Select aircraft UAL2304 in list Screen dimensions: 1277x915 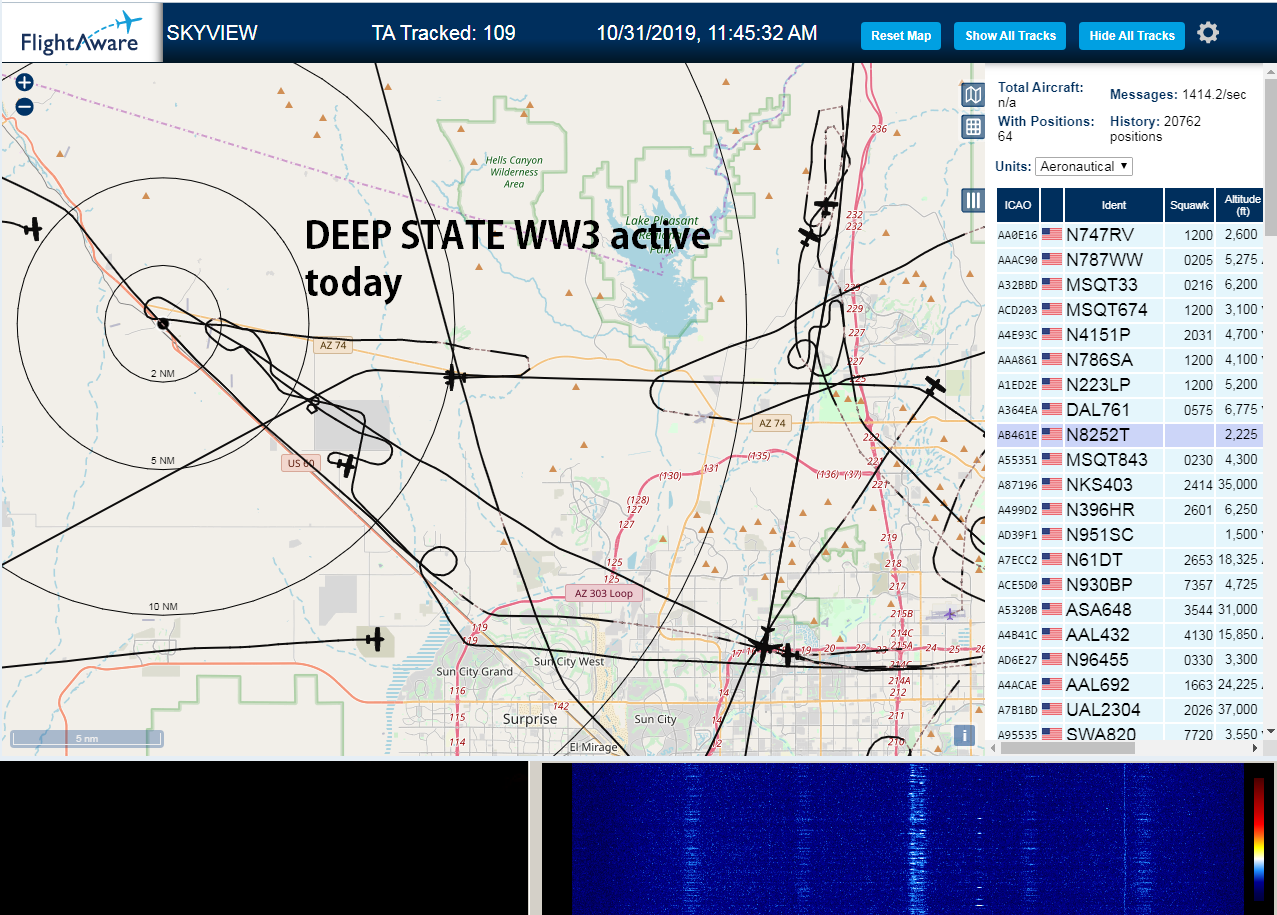tap(1130, 709)
